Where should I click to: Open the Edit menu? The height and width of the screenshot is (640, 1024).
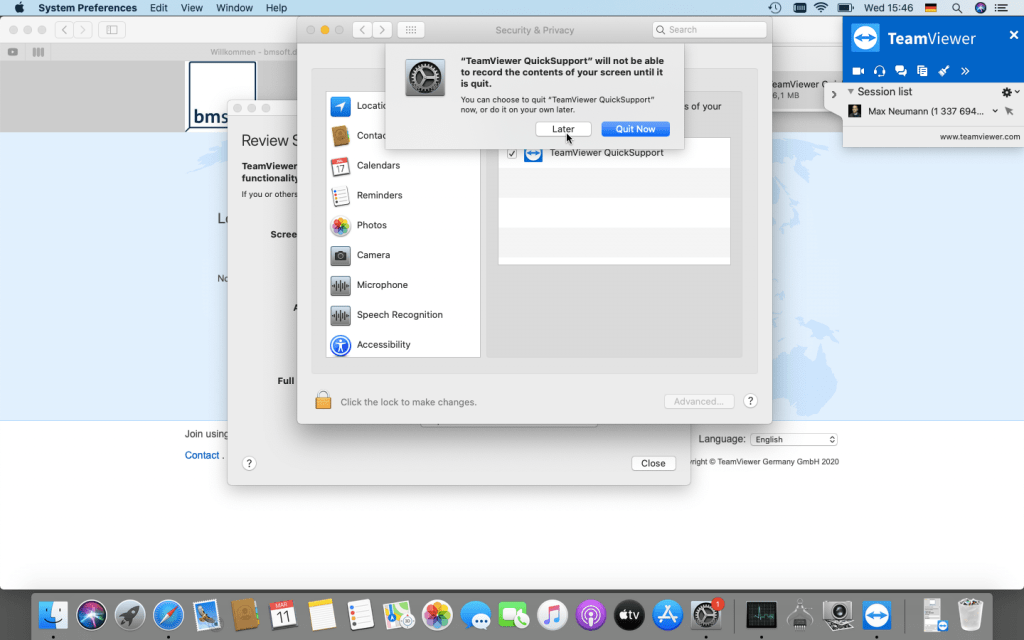pyautogui.click(x=159, y=8)
